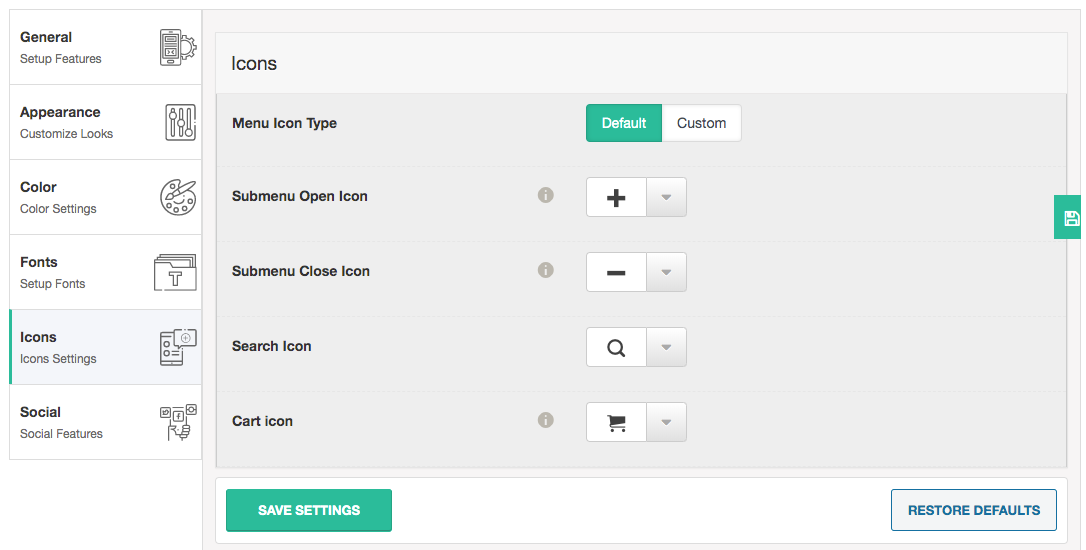Click the Fonts folder icon
The width and height of the screenshot is (1086, 550).
click(x=175, y=272)
